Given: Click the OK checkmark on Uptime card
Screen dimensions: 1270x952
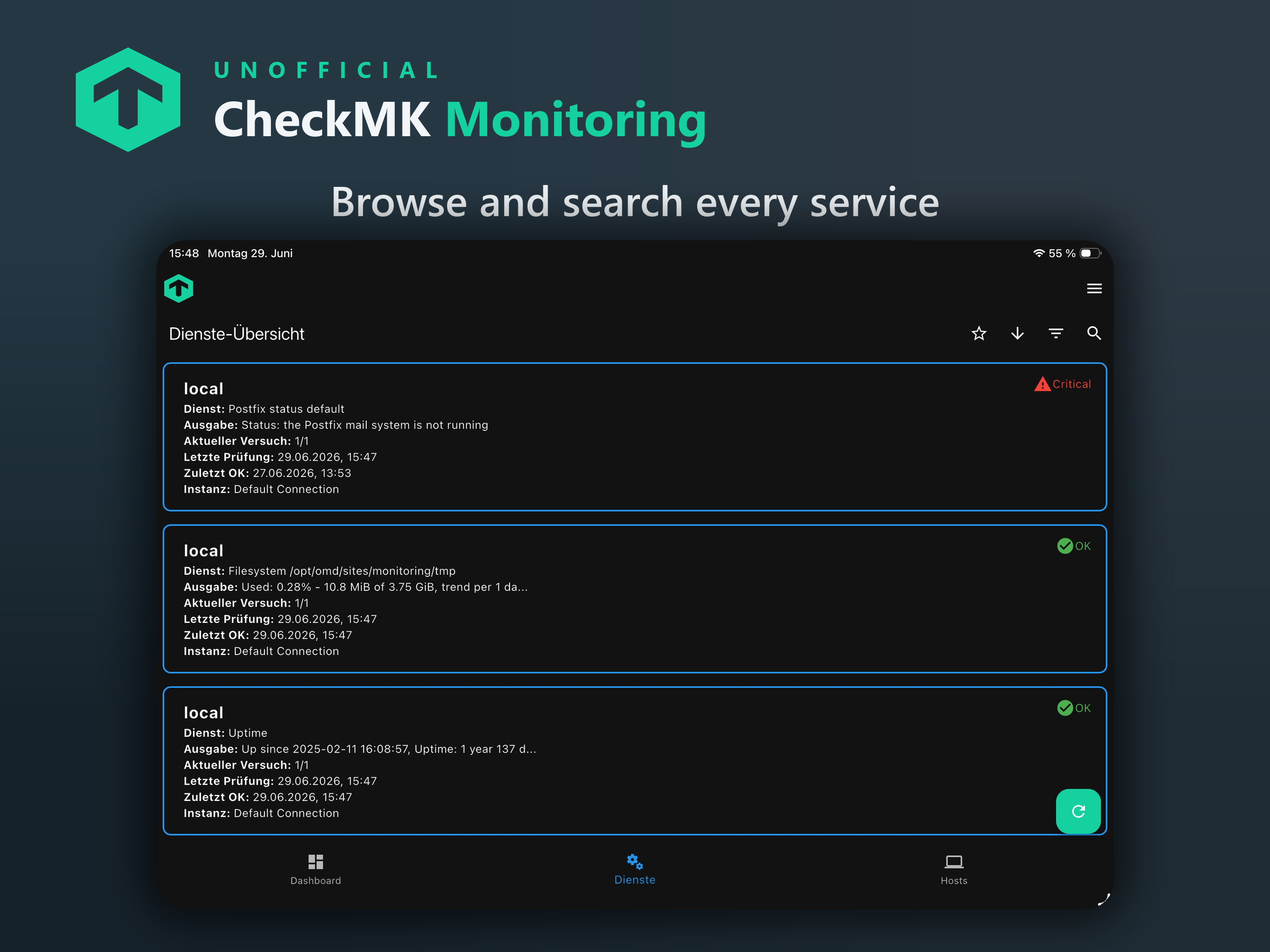Looking at the screenshot, I should pos(1065,708).
